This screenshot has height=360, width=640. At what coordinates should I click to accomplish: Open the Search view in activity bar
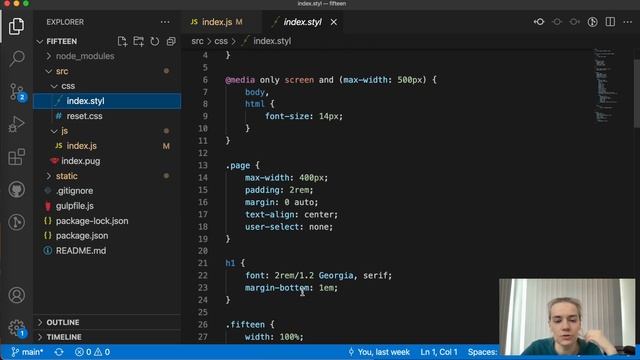[16, 58]
